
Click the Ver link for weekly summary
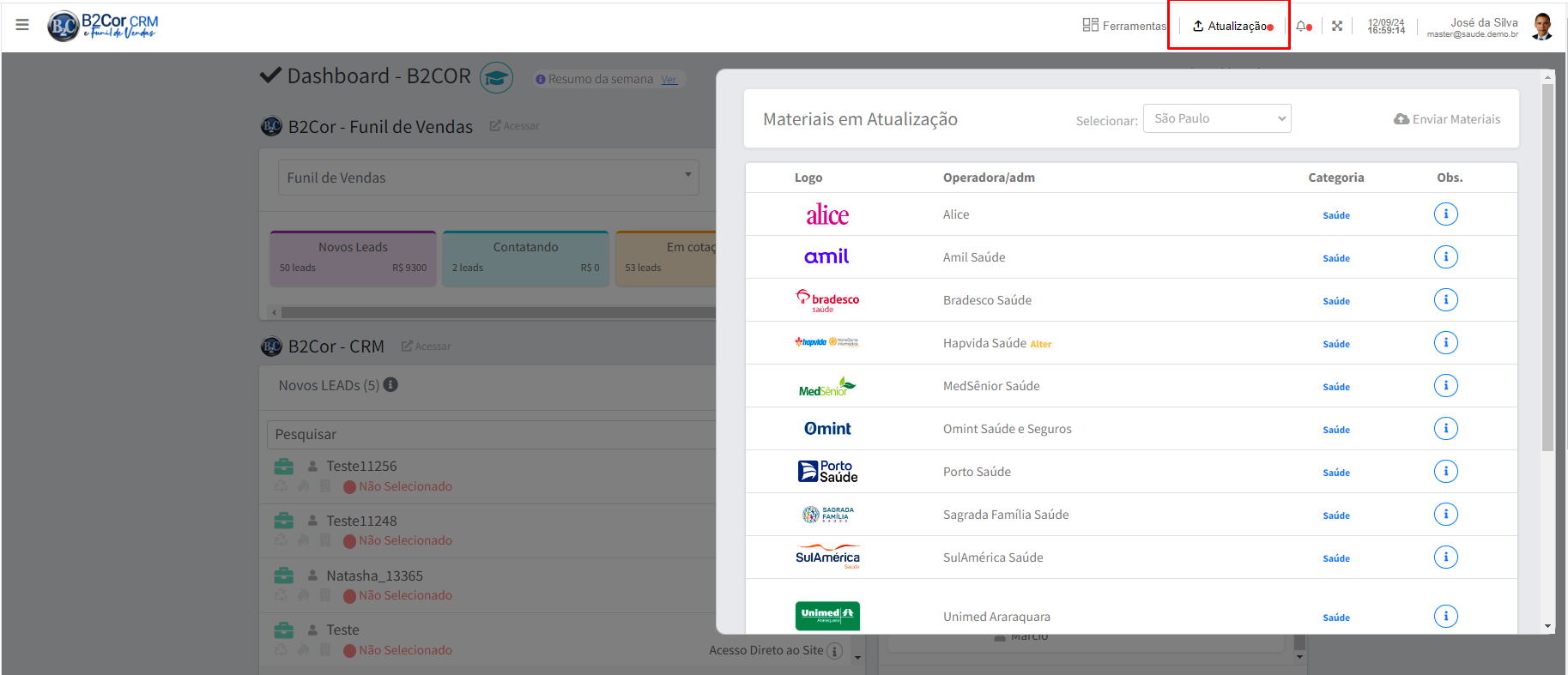click(669, 80)
